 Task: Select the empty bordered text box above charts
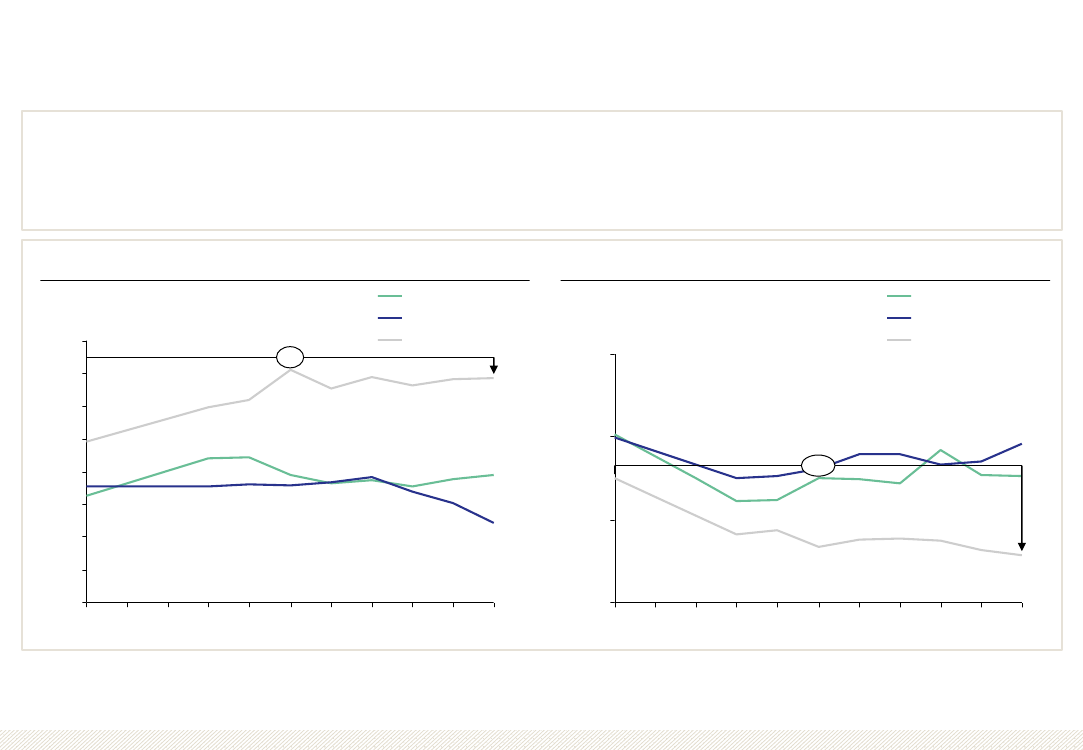point(542,170)
